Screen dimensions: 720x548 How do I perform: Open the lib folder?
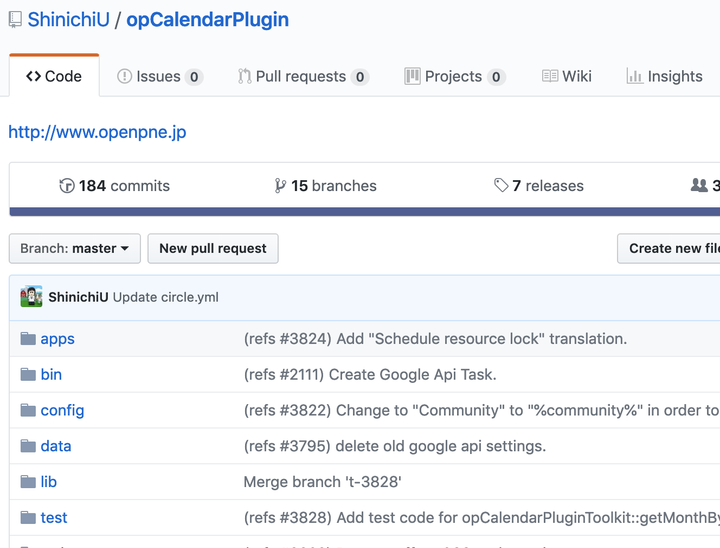click(49, 482)
